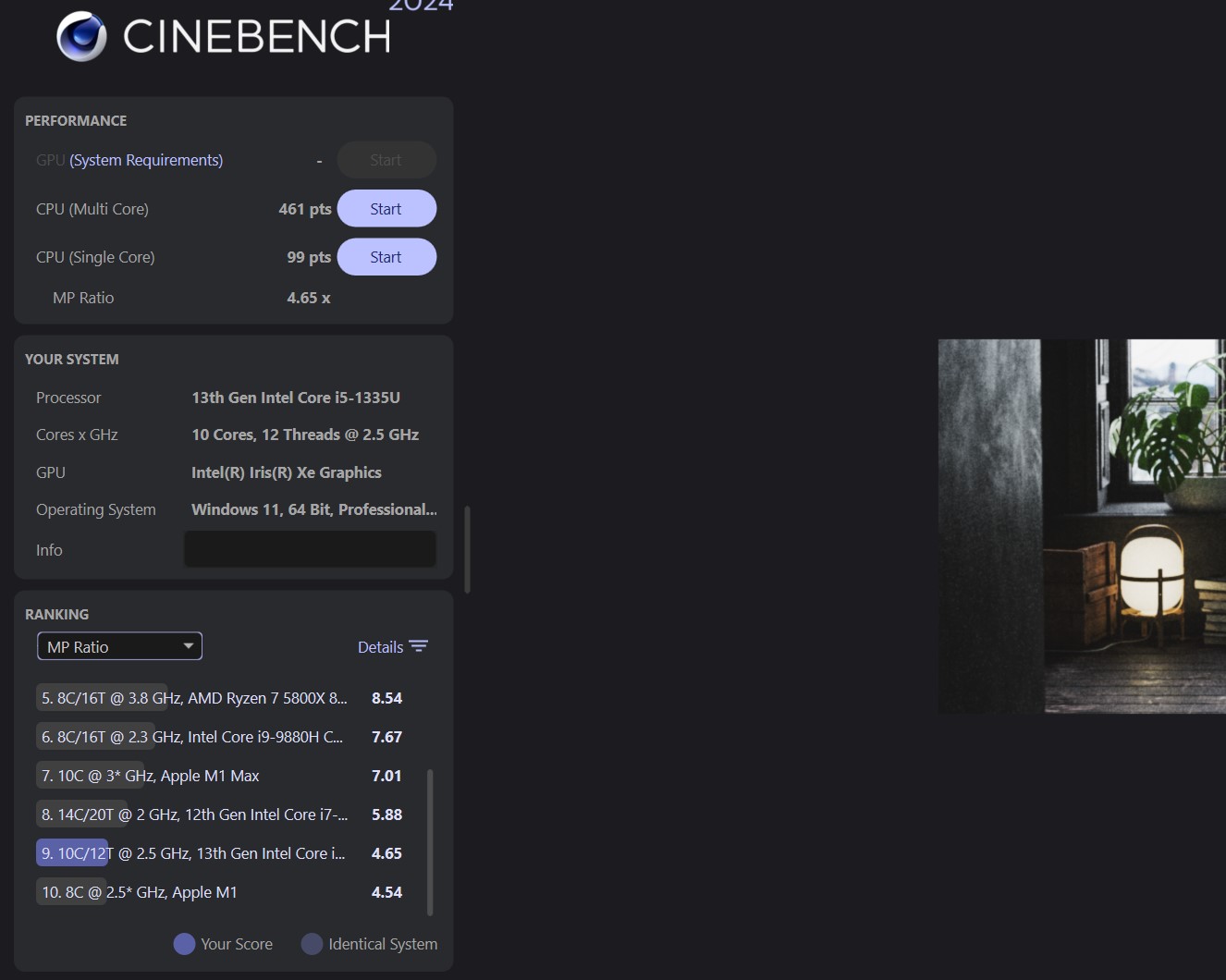Click the ranking list scrollbar

point(430,841)
